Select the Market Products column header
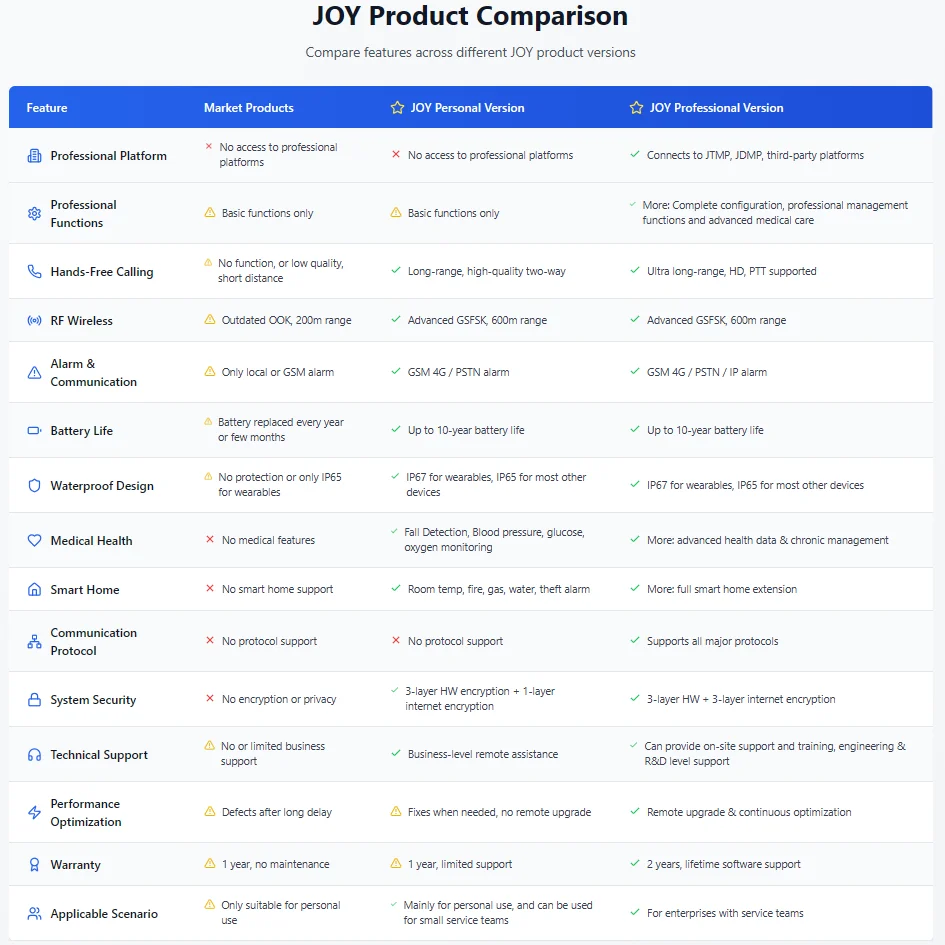The width and height of the screenshot is (945, 945). [x=249, y=108]
